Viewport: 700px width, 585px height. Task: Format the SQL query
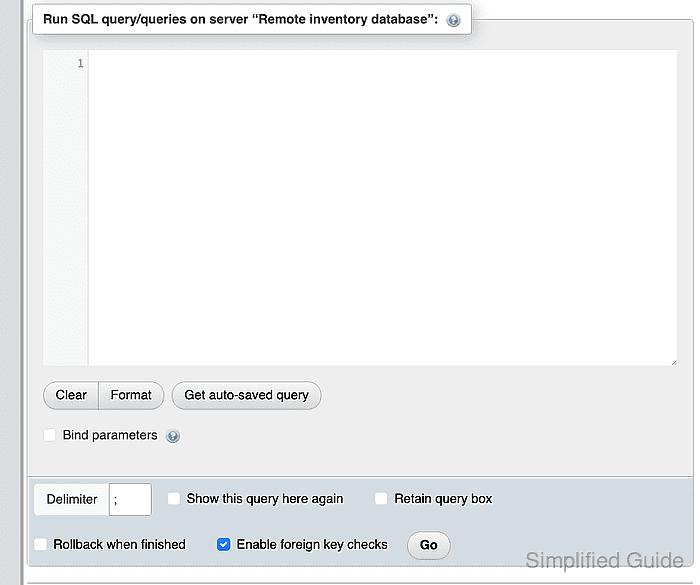pos(131,395)
